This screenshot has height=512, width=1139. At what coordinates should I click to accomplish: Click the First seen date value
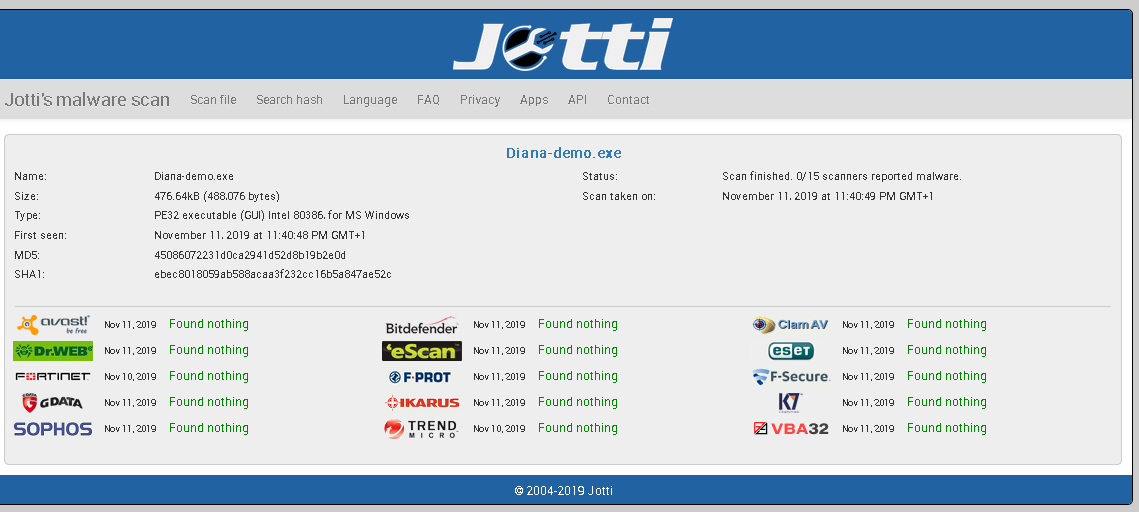click(x=260, y=235)
